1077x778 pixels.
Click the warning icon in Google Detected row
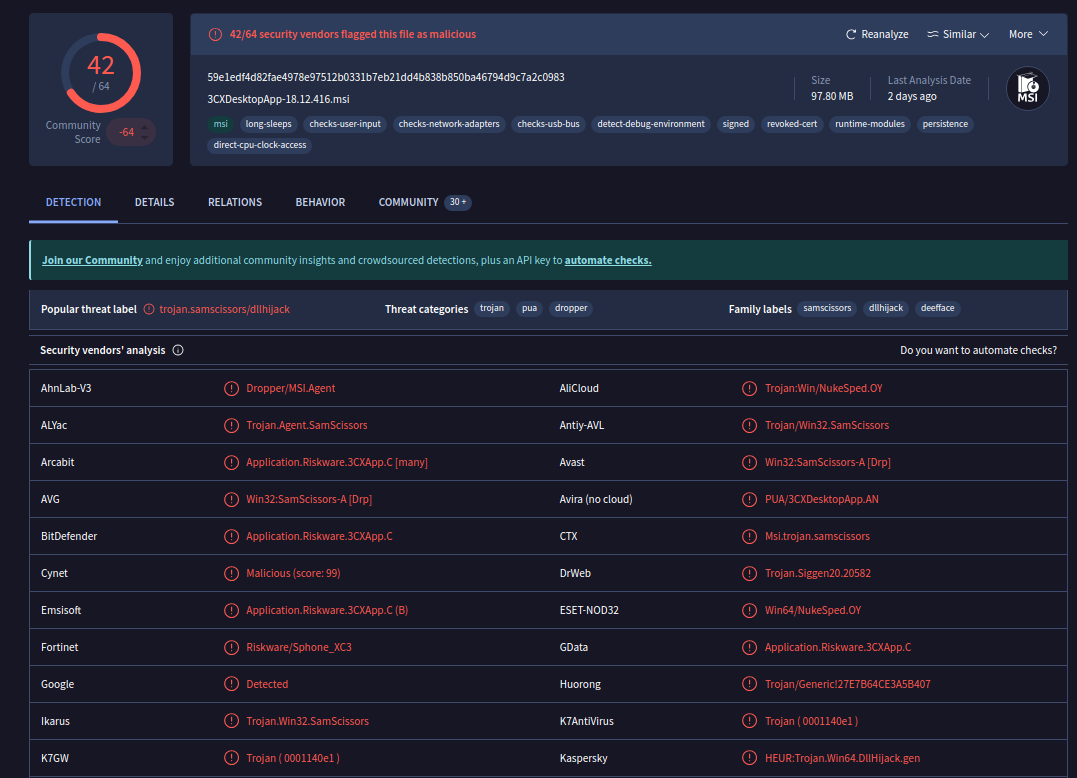coord(231,685)
